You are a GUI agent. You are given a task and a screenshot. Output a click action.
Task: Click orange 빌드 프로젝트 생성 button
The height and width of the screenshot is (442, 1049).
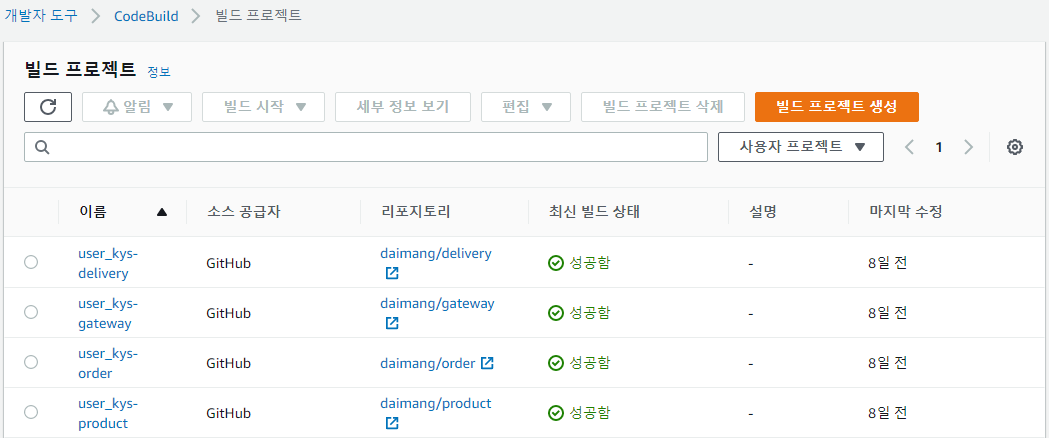[837, 107]
